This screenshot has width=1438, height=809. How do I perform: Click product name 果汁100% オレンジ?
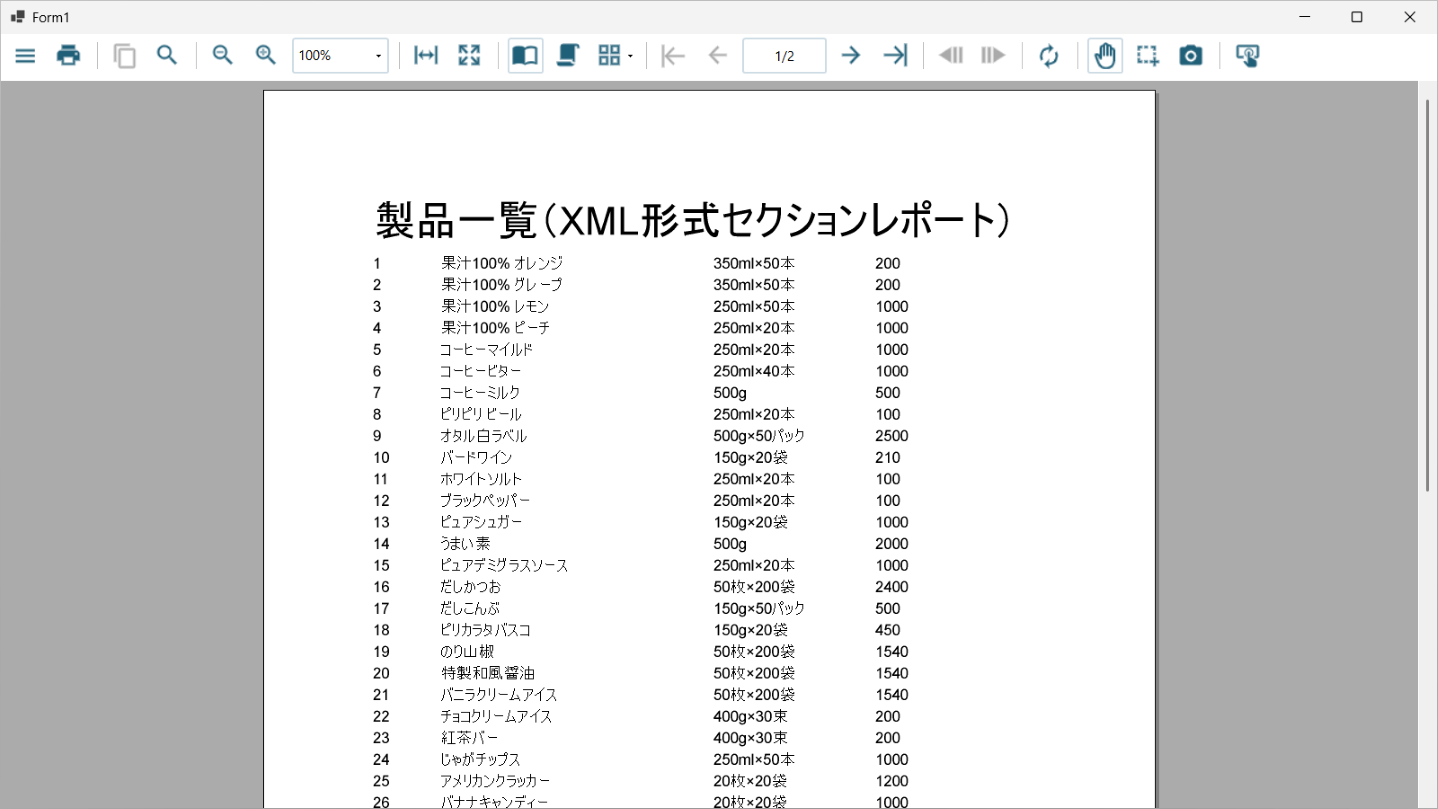point(502,264)
